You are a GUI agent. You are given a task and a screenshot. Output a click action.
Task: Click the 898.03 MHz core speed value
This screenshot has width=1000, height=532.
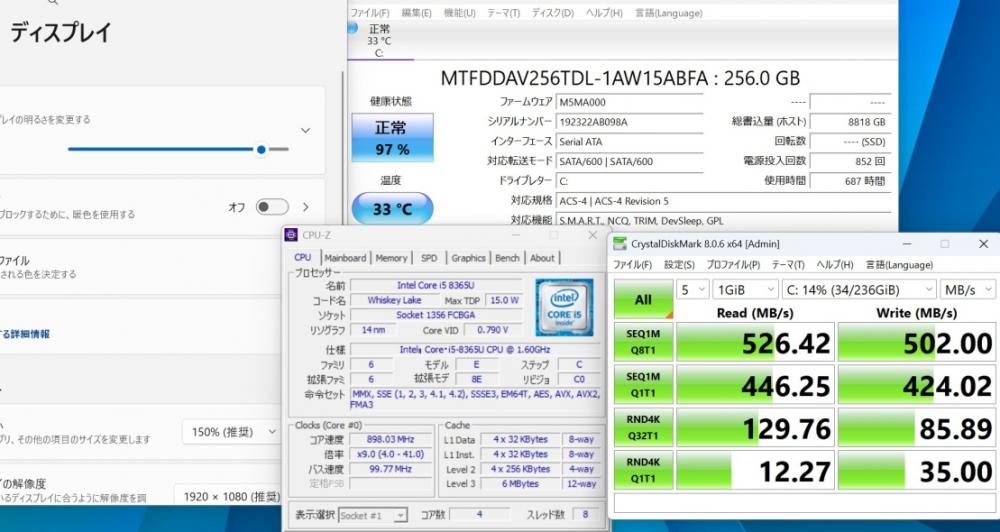click(390, 440)
